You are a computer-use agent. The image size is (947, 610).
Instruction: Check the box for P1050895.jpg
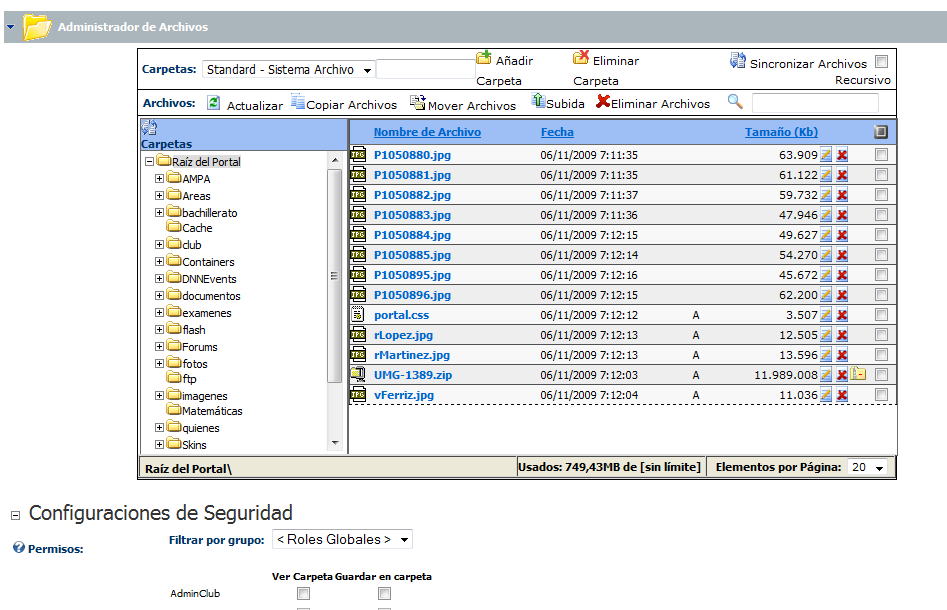tap(881, 274)
